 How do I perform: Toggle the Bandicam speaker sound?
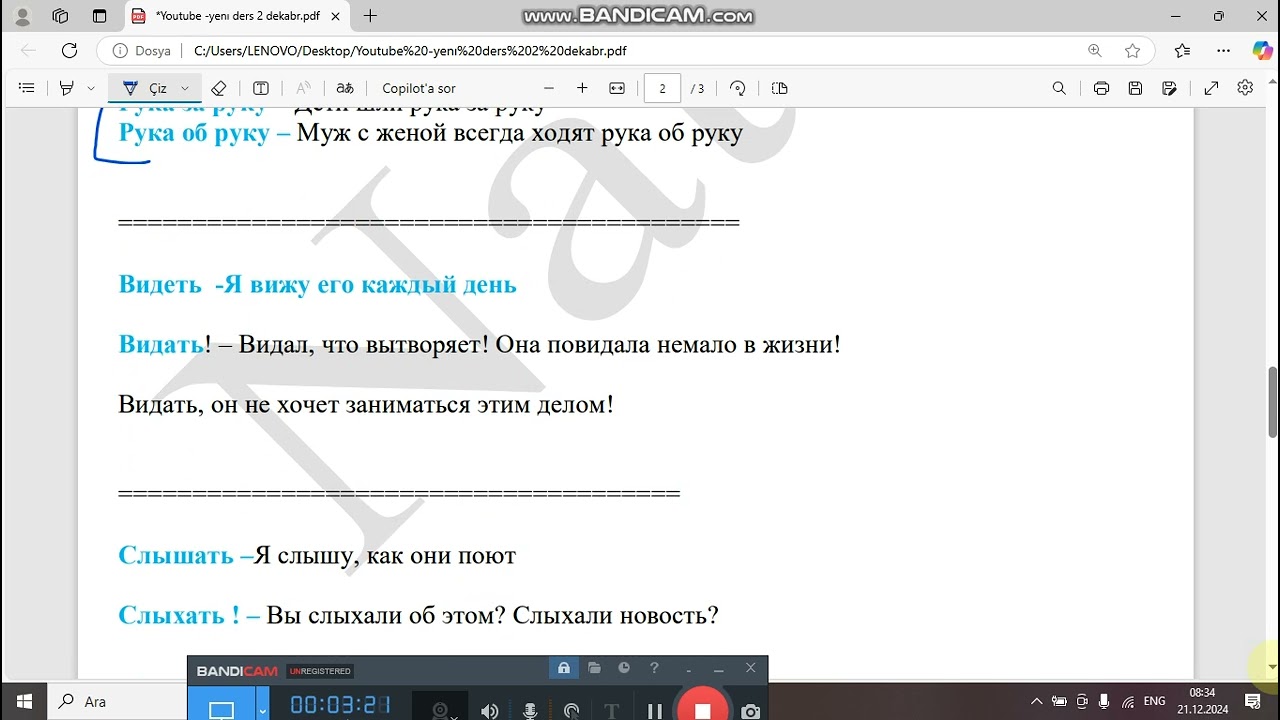(x=489, y=711)
